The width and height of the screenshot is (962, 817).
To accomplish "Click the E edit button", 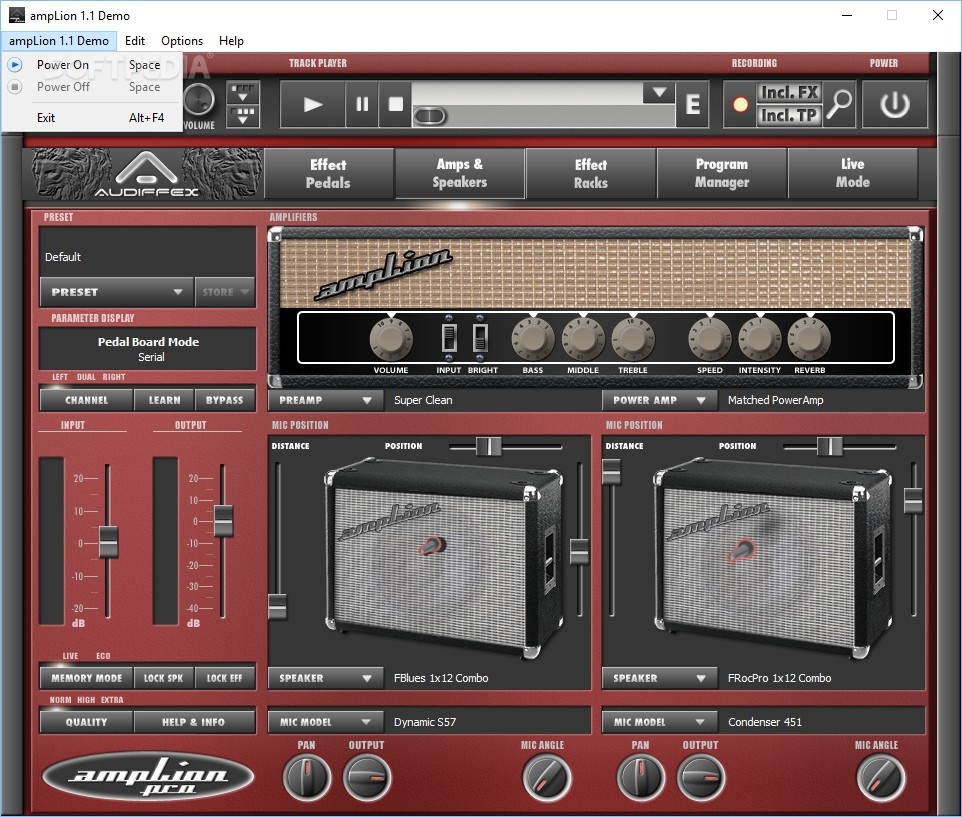I will coord(693,104).
